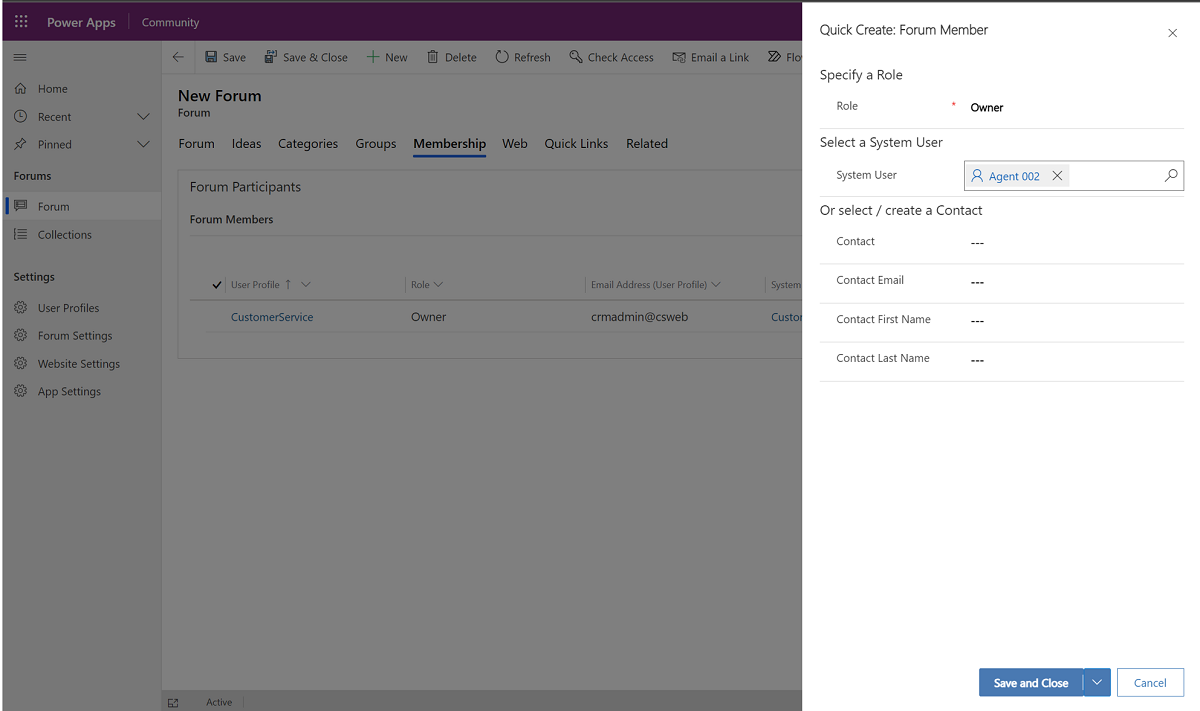
Task: Switch to the Quick Links tab
Action: 576,144
